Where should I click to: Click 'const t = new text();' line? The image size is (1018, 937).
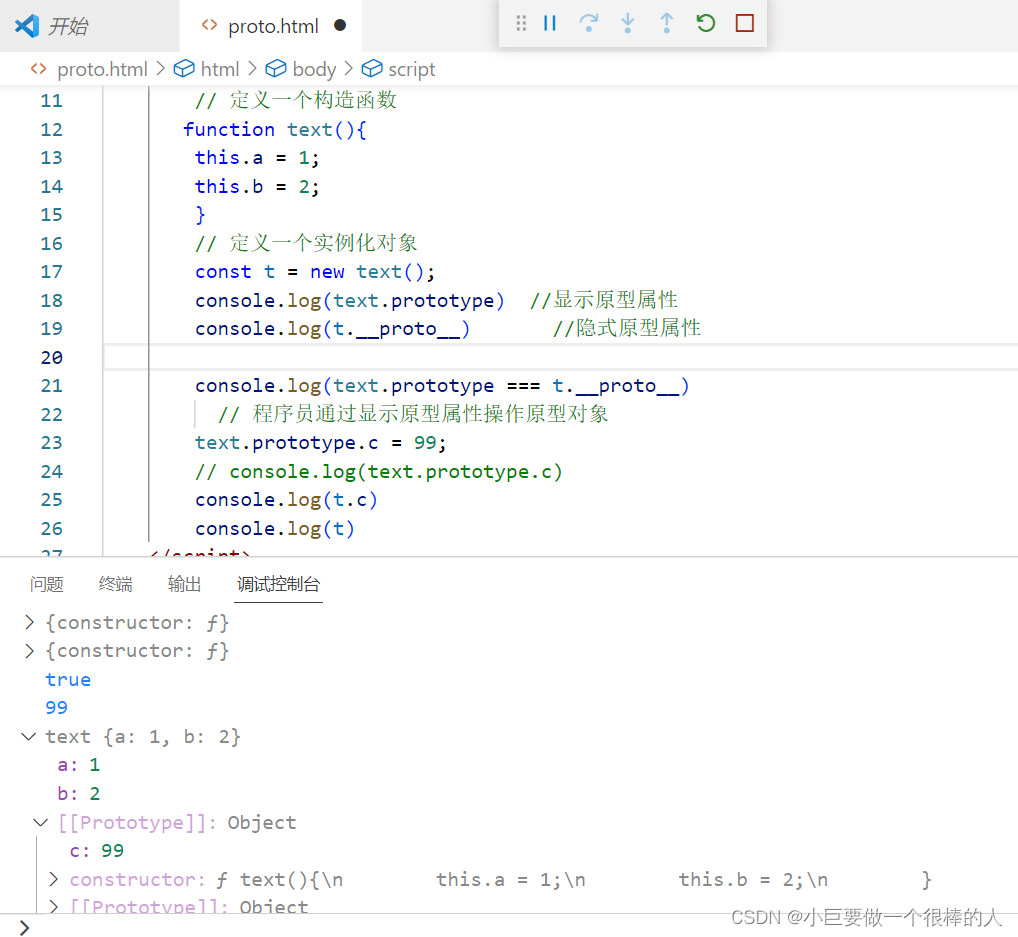pyautogui.click(x=315, y=271)
